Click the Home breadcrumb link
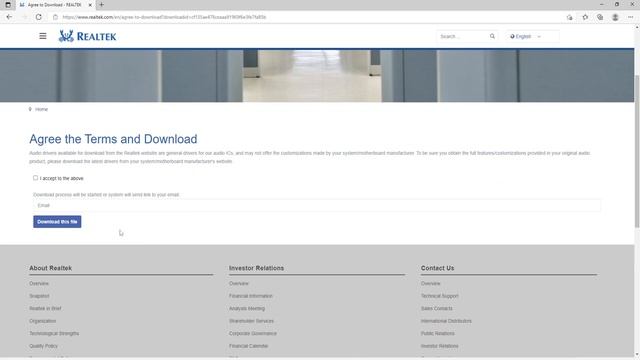Image resolution: width=640 pixels, height=360 pixels. (x=41, y=109)
